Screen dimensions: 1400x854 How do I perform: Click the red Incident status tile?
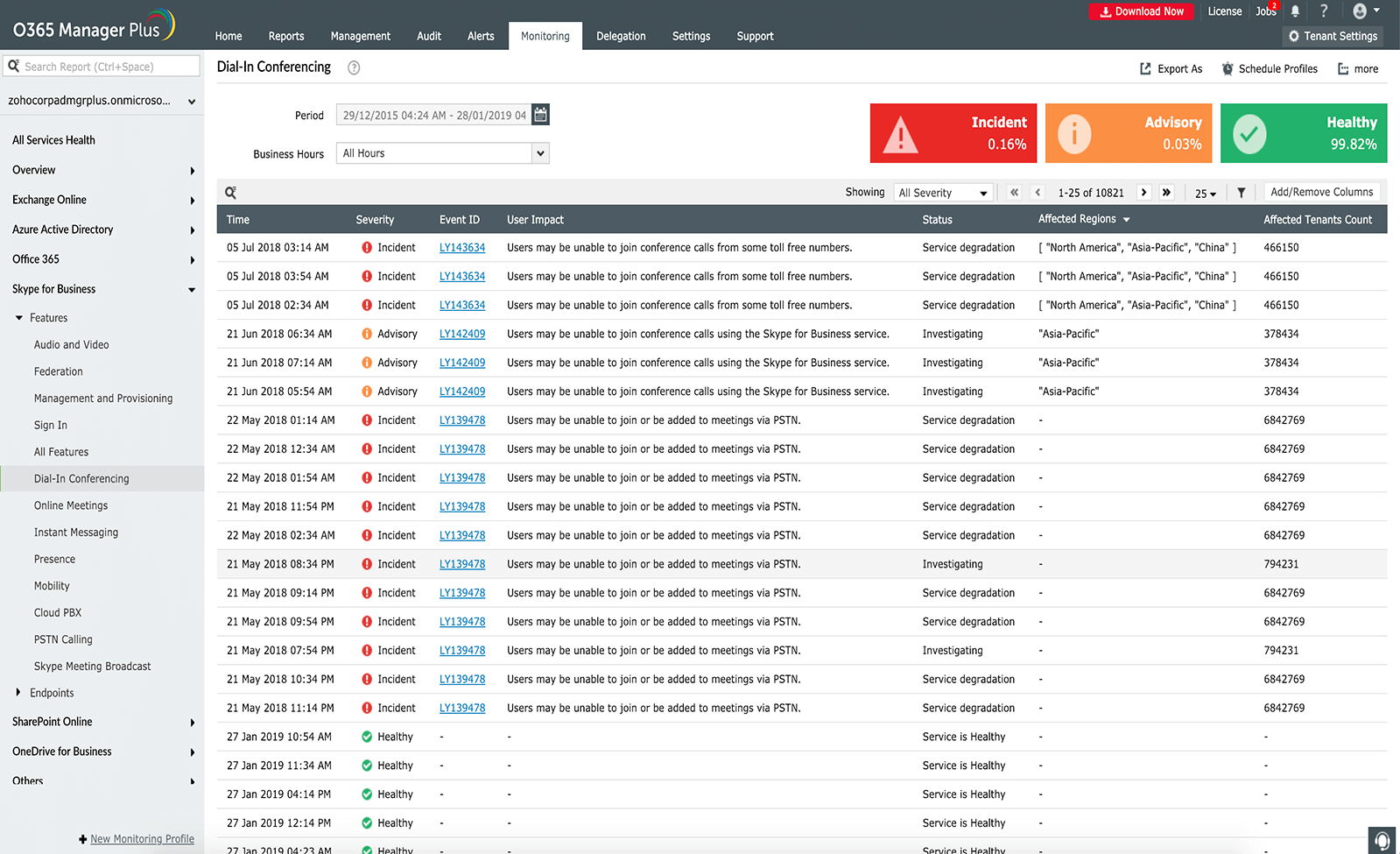coord(953,133)
